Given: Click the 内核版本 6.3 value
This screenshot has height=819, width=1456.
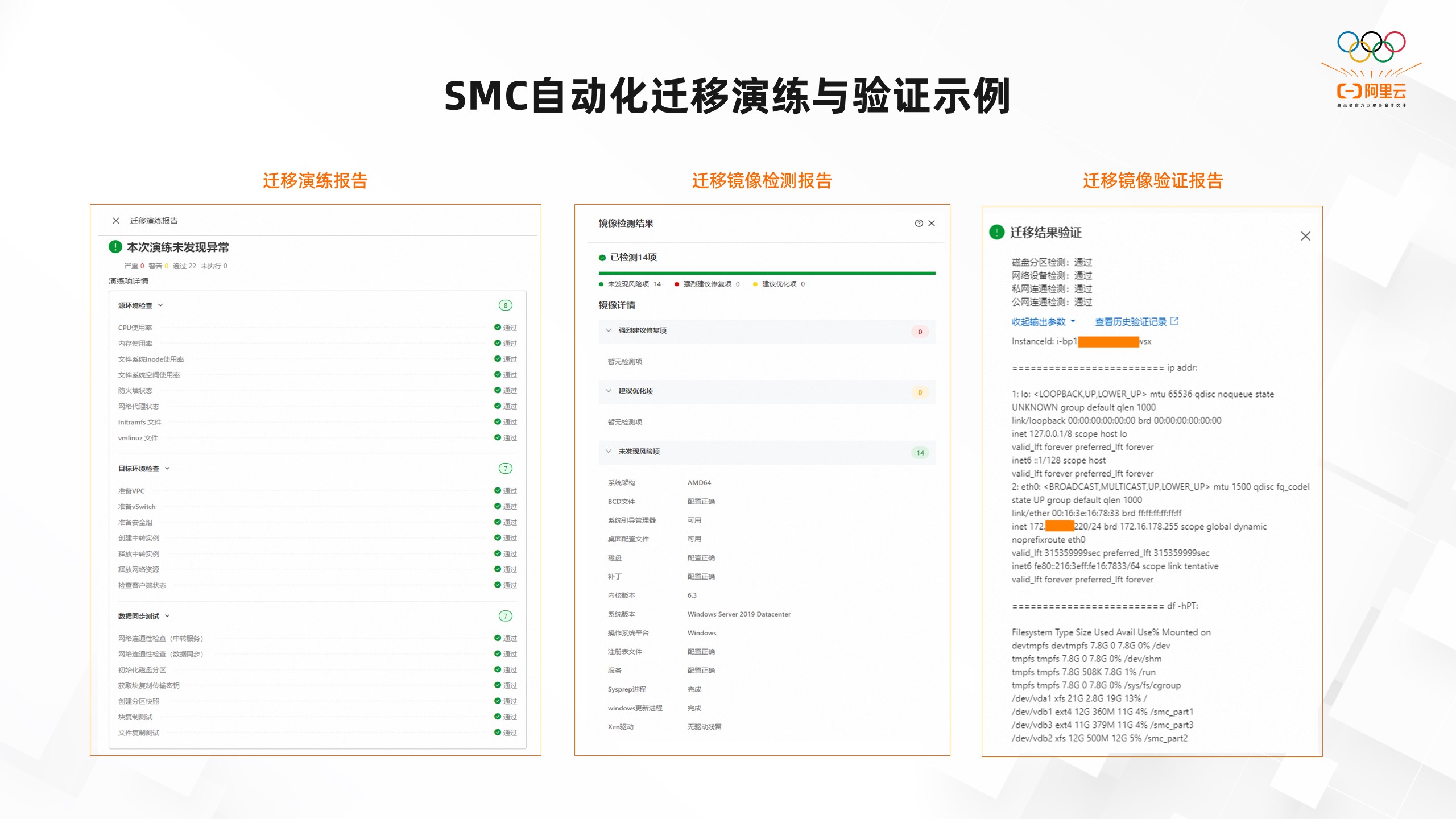Looking at the screenshot, I should (692, 595).
